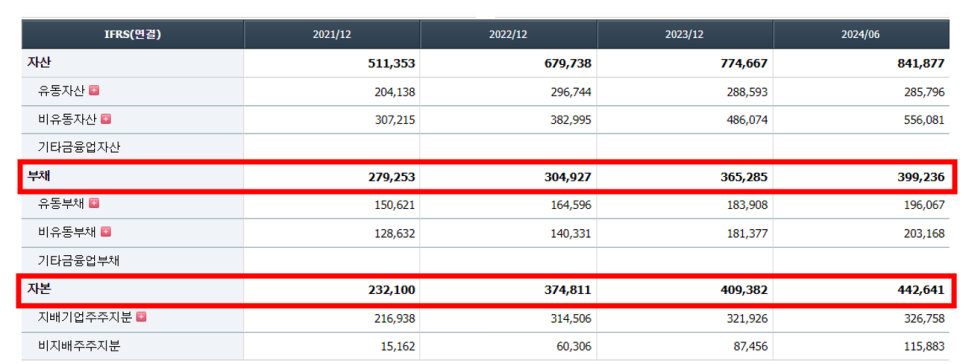The width and height of the screenshot is (966, 364).
Task: Expand the 유동자산 row plus icon
Action: [94, 91]
